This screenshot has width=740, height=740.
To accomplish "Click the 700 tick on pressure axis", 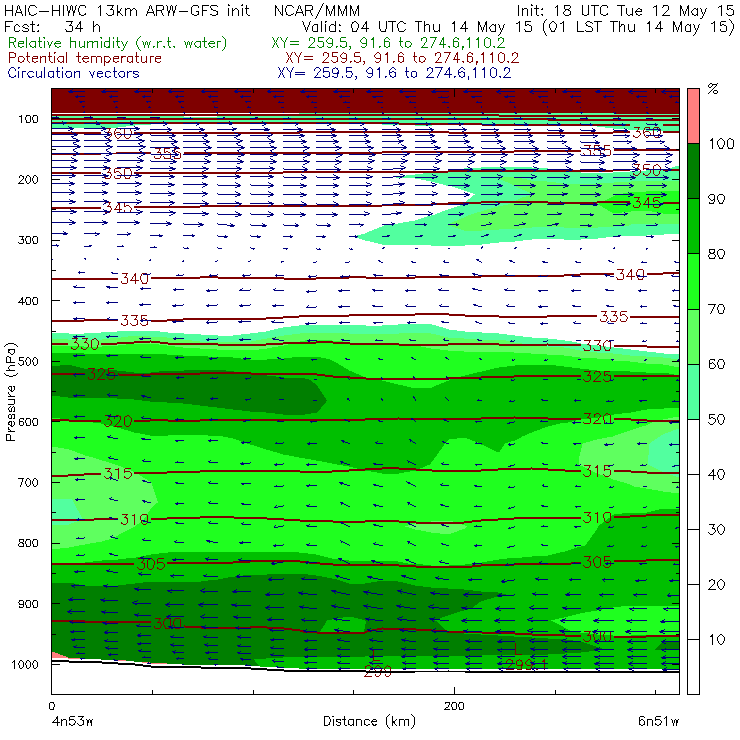I will point(28,482).
